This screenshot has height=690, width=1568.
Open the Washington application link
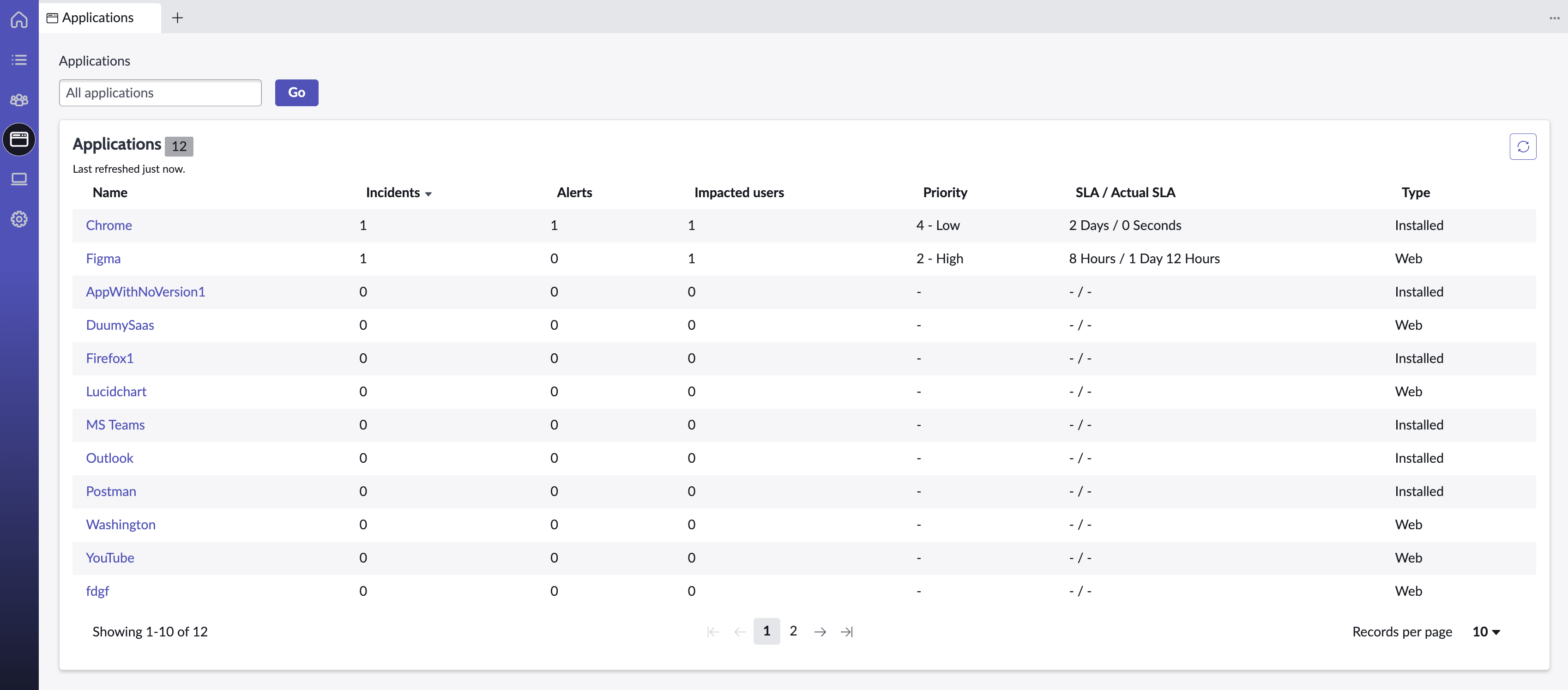click(x=121, y=524)
